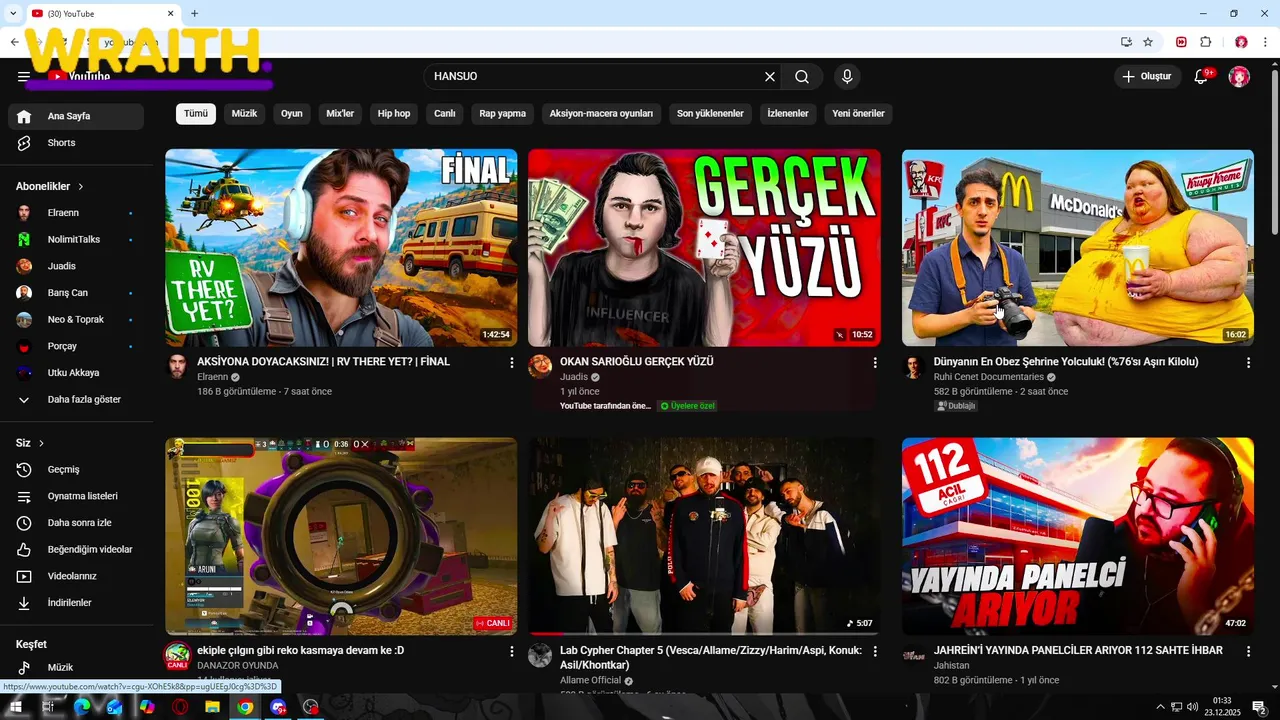Select the Müzik filter chip
The width and height of the screenshot is (1280, 720).
244,114
